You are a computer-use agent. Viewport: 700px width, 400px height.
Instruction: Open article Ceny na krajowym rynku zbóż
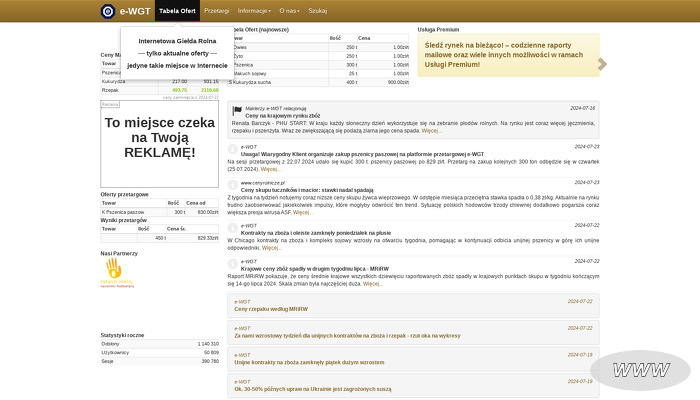(x=283, y=116)
